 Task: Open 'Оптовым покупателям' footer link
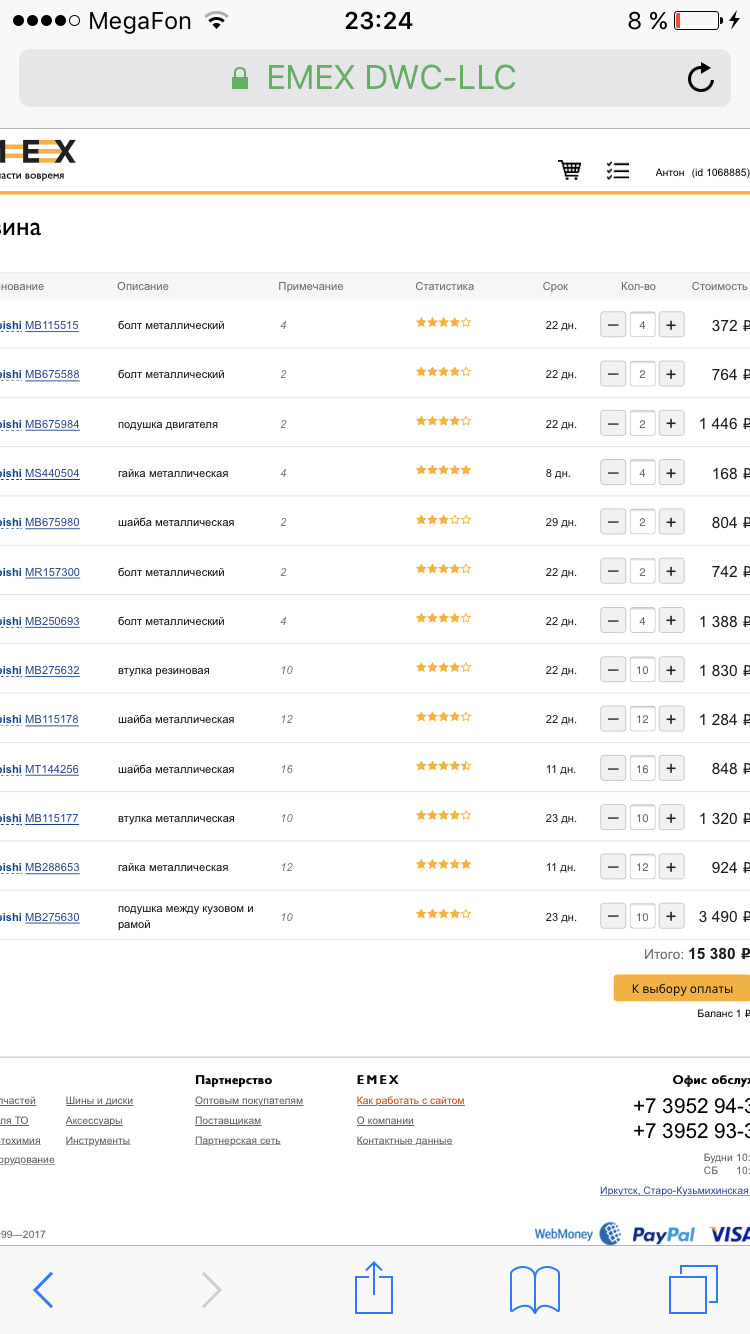[249, 1101]
